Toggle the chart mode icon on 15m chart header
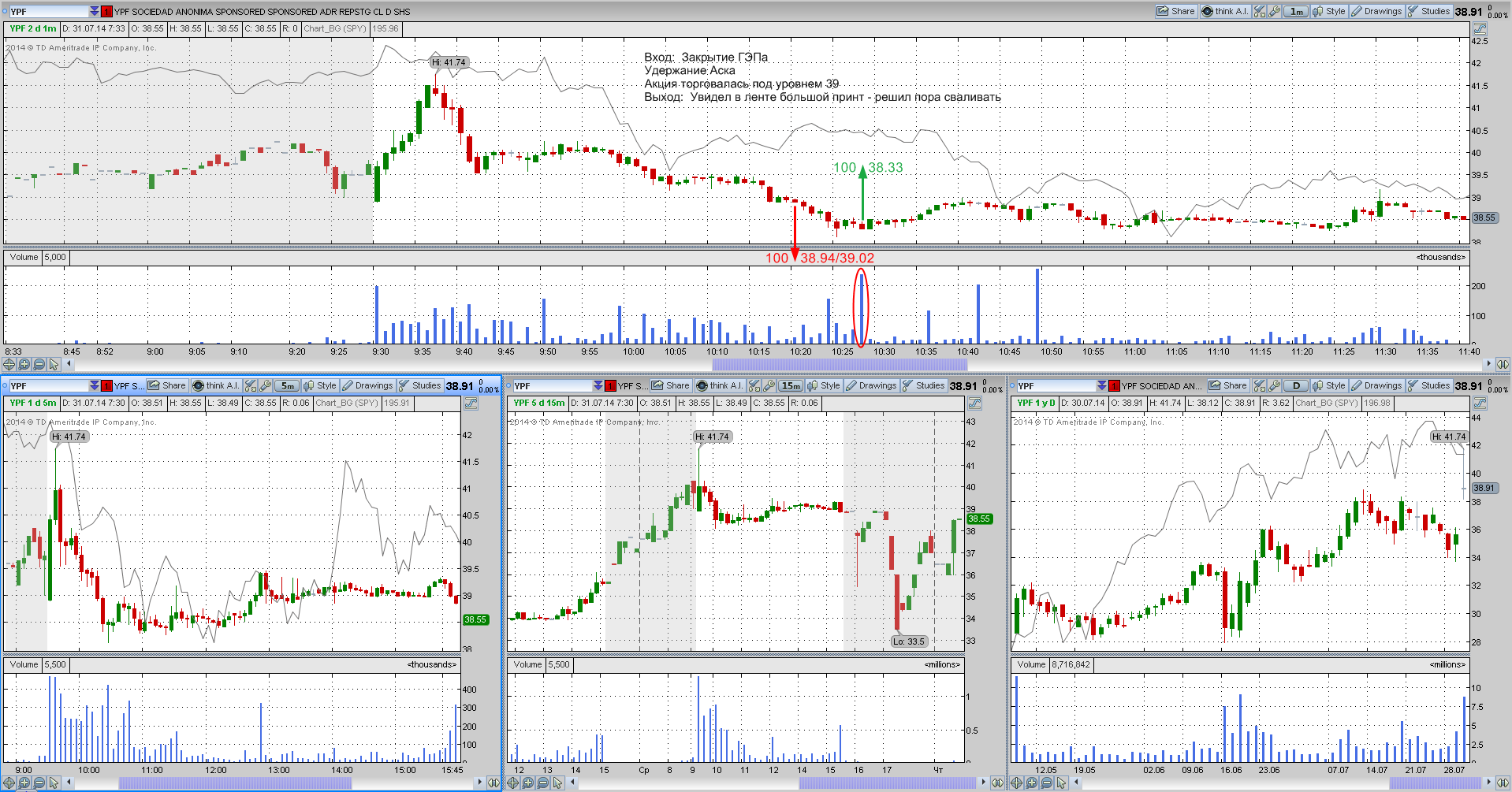This screenshot has width=1512, height=792. point(974,403)
